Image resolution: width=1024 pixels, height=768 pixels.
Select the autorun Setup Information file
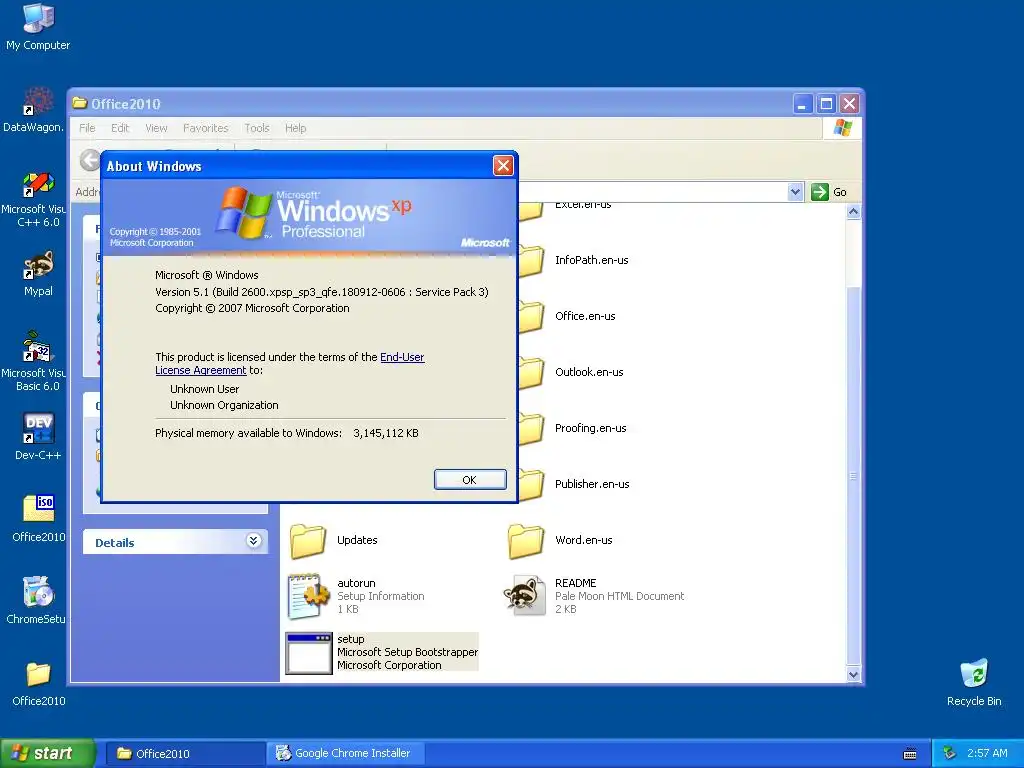pyautogui.click(x=356, y=596)
